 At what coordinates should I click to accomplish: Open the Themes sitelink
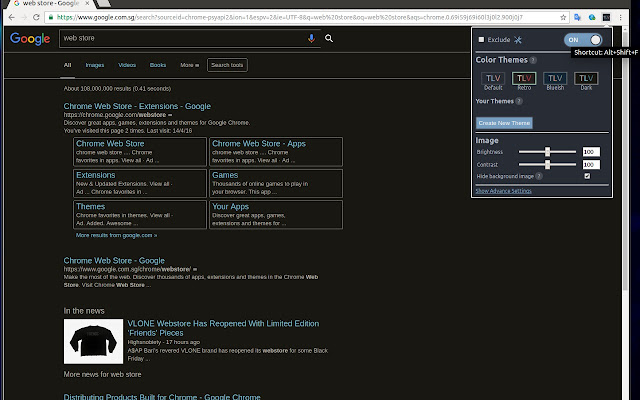point(90,207)
